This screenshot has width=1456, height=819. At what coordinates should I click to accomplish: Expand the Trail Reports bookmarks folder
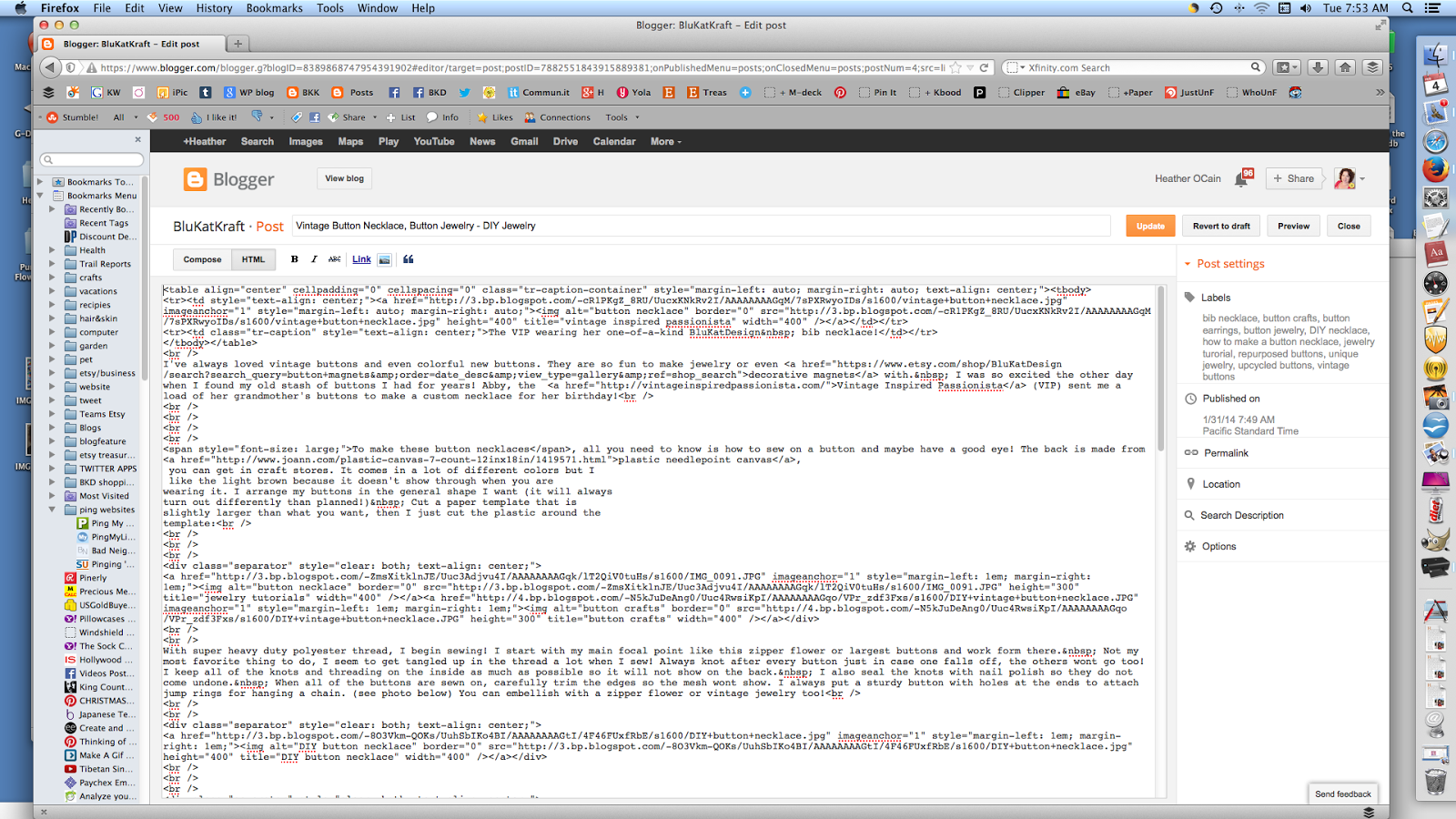52,264
